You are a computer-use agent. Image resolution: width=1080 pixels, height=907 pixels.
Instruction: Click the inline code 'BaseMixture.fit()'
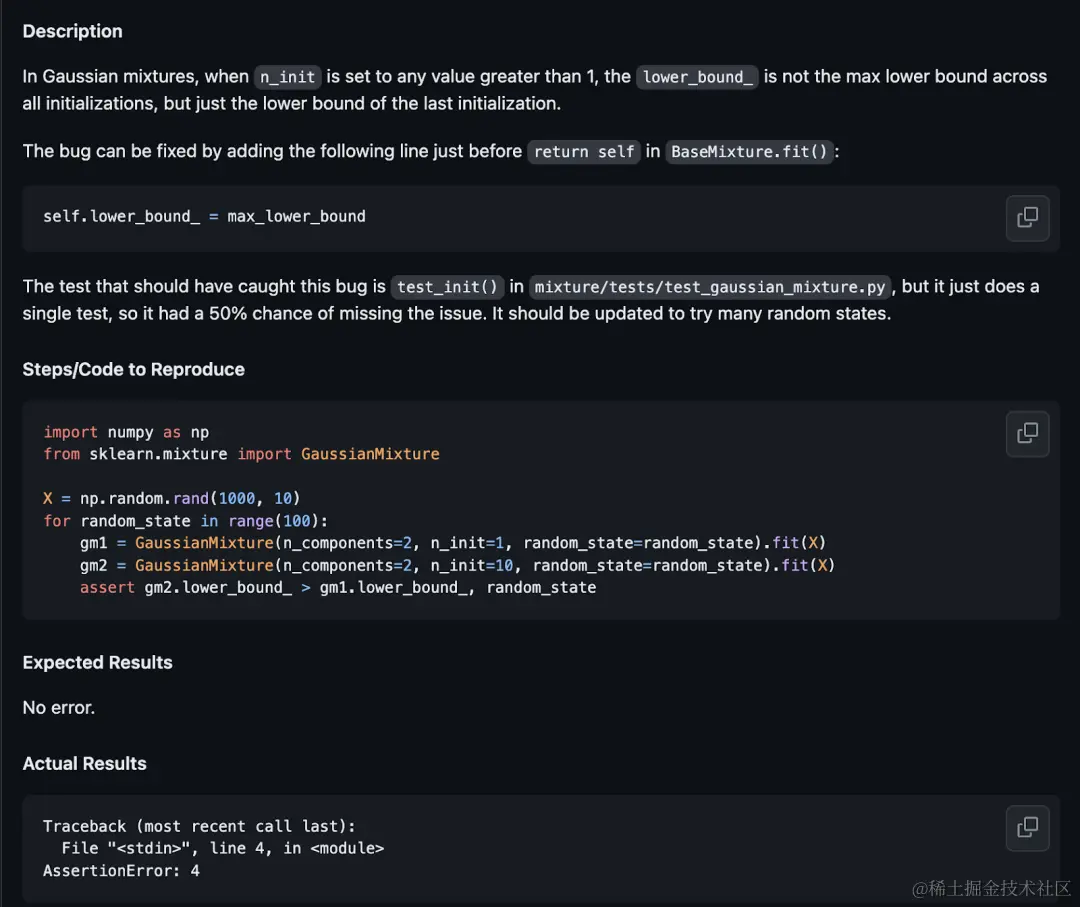point(749,152)
